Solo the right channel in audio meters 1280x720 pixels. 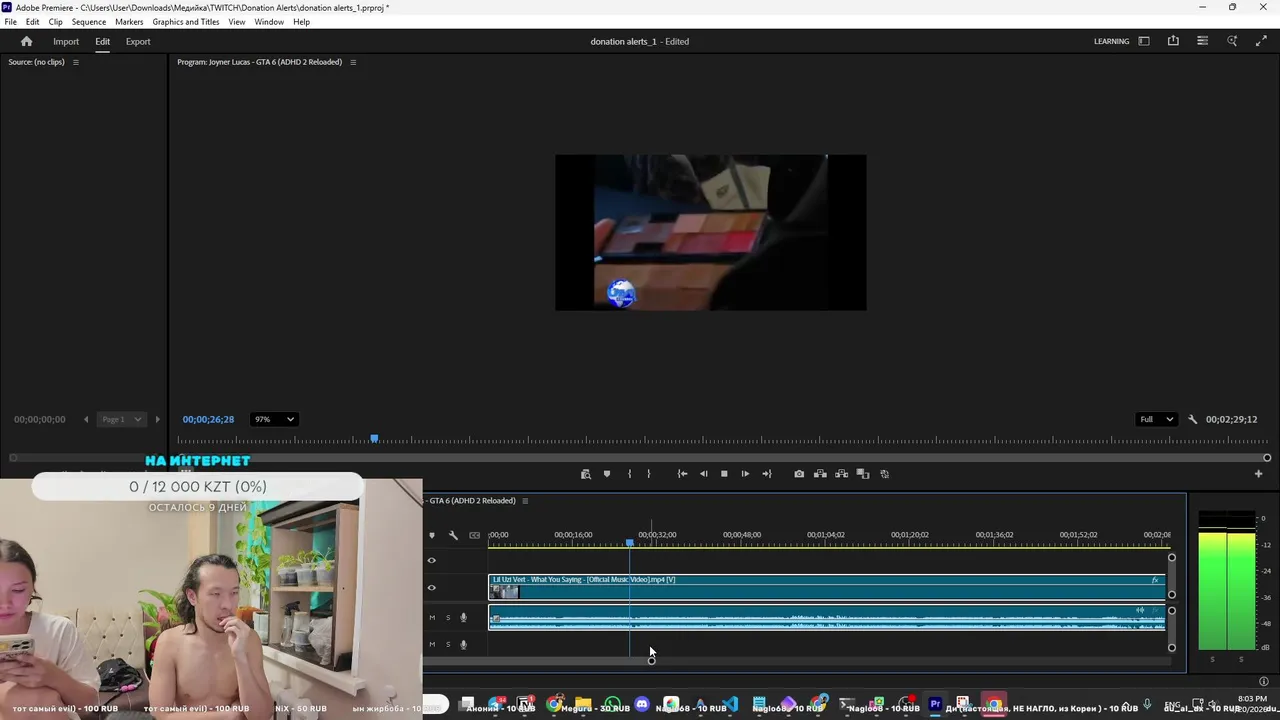(x=1241, y=659)
